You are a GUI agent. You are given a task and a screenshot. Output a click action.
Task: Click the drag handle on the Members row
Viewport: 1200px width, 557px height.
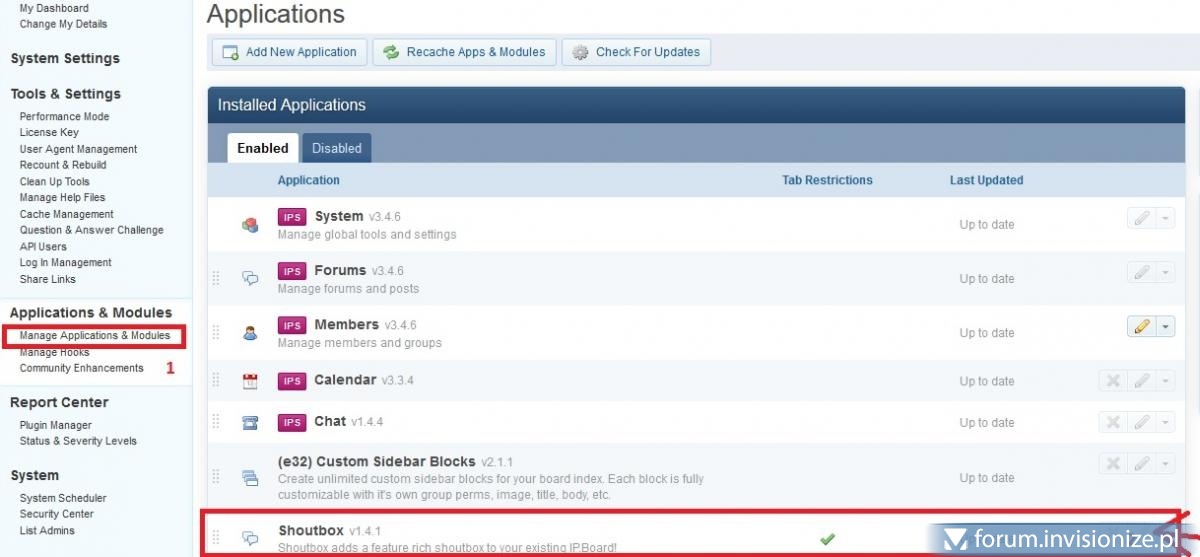click(x=216, y=333)
